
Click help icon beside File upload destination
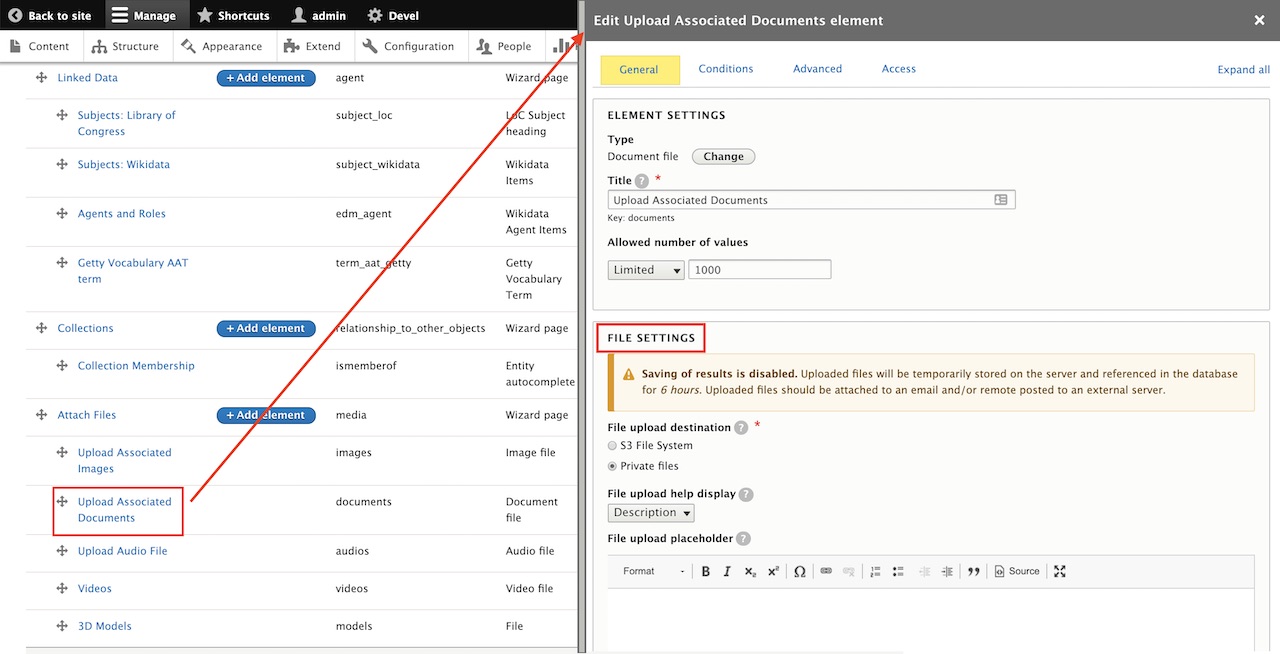[741, 428]
